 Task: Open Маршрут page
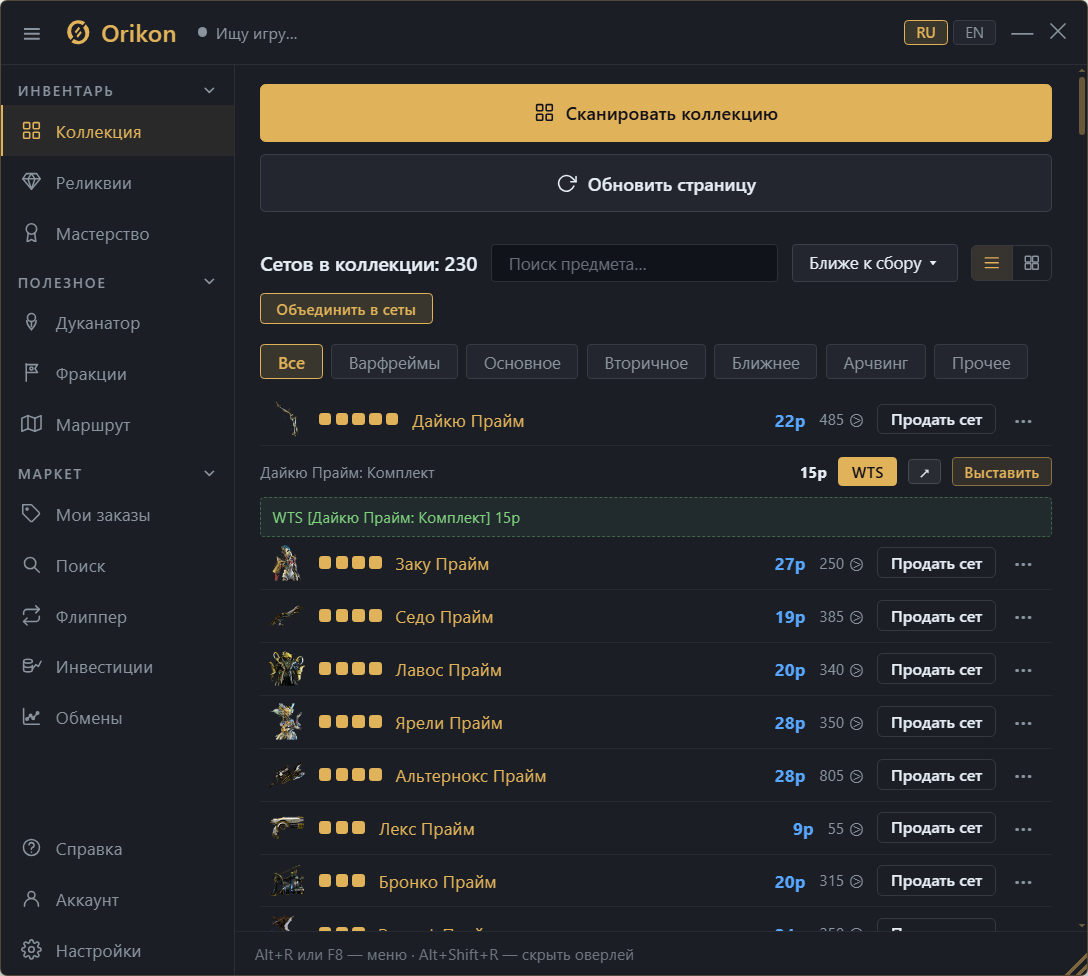(x=117, y=424)
